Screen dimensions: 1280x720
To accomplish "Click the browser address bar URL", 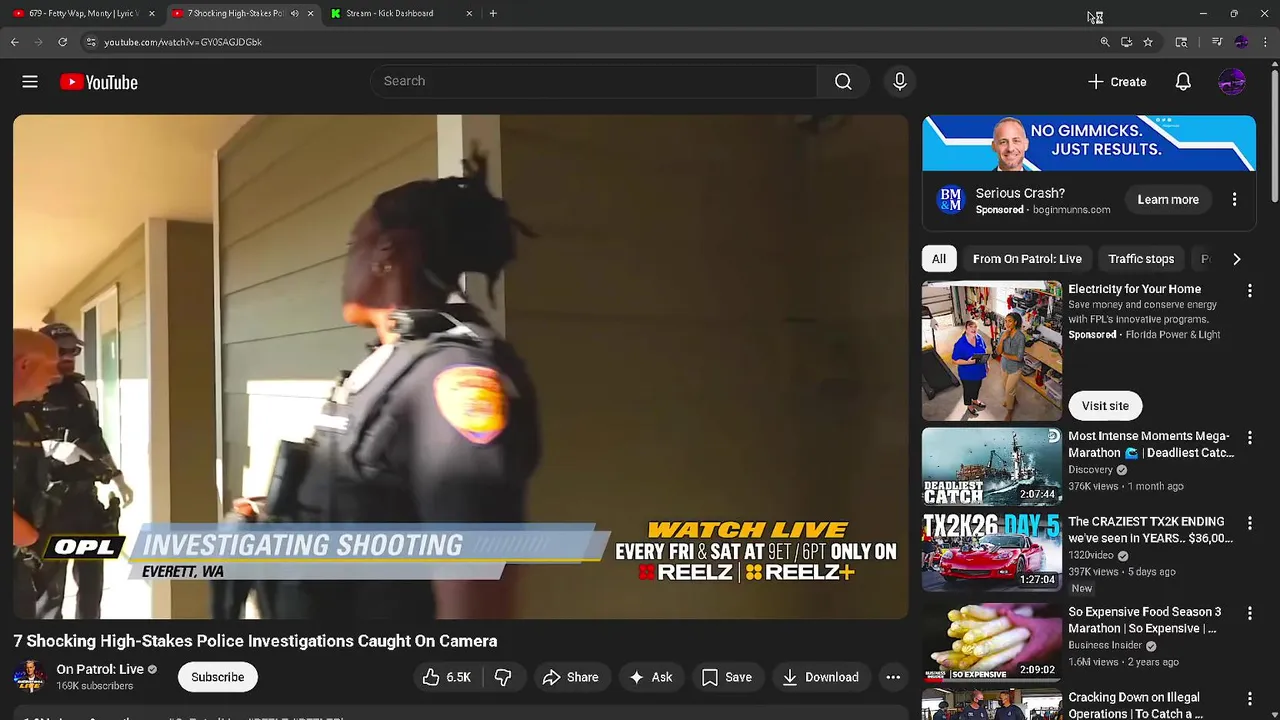I will tap(183, 42).
